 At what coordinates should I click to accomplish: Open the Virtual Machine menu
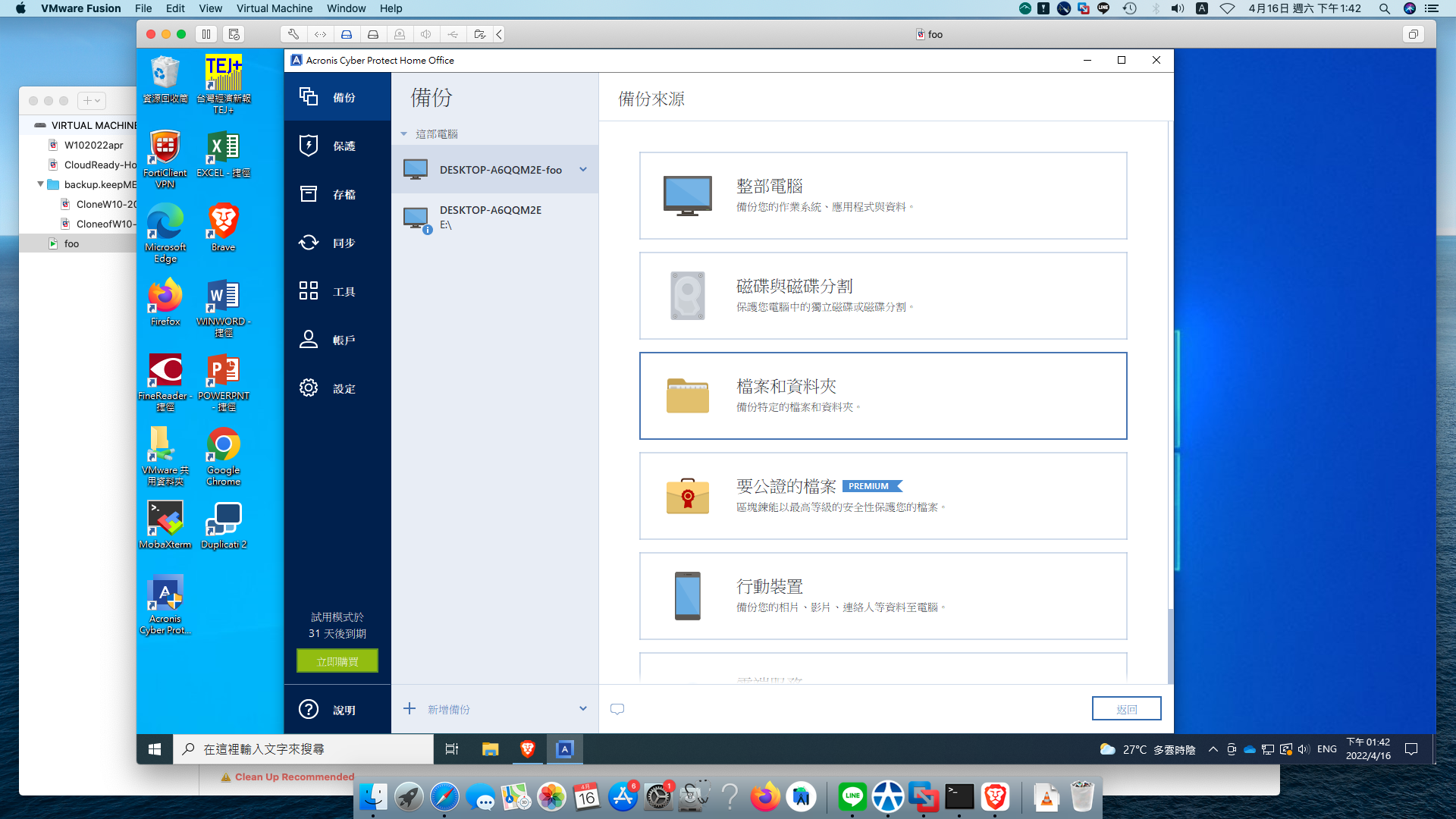(274, 8)
